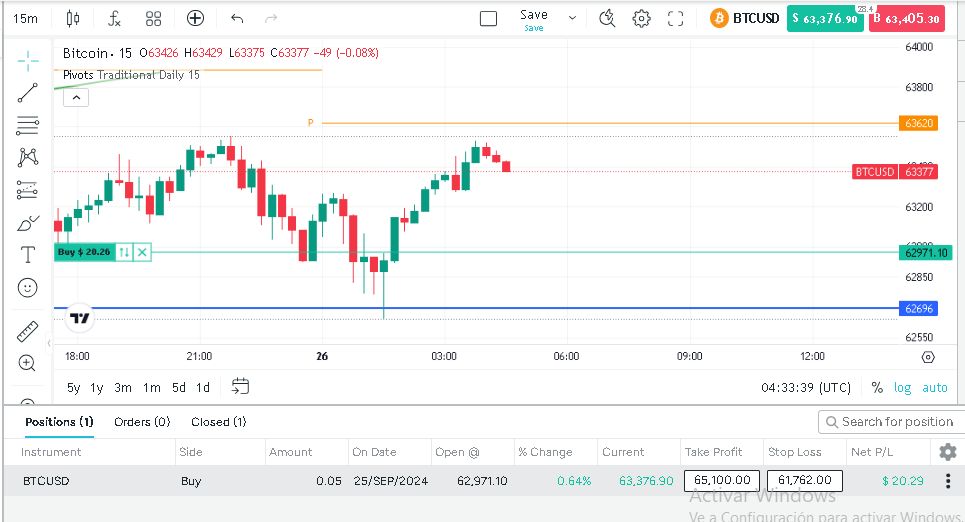Select the crosshair cursor tool
Viewport: 965px width, 522px height.
[x=28, y=60]
